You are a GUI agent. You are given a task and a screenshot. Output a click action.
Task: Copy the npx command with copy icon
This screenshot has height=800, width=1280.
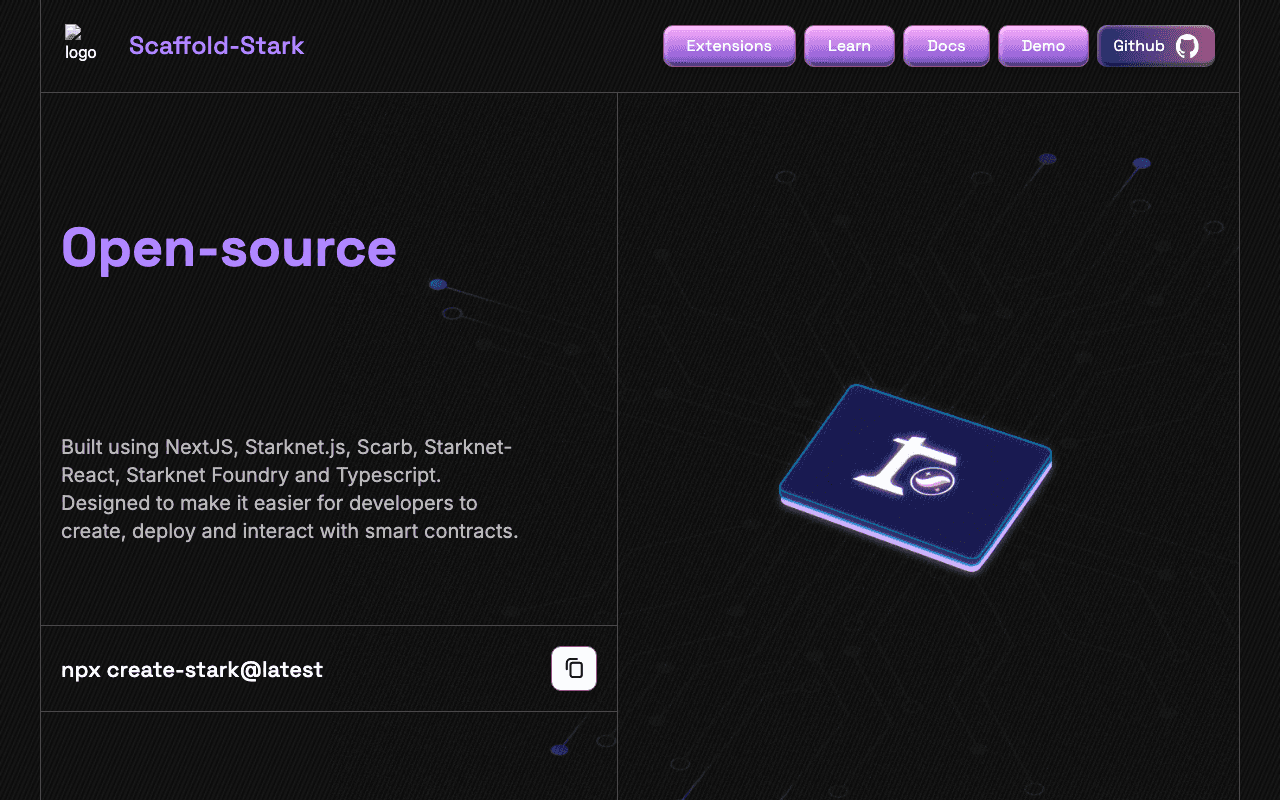point(574,668)
